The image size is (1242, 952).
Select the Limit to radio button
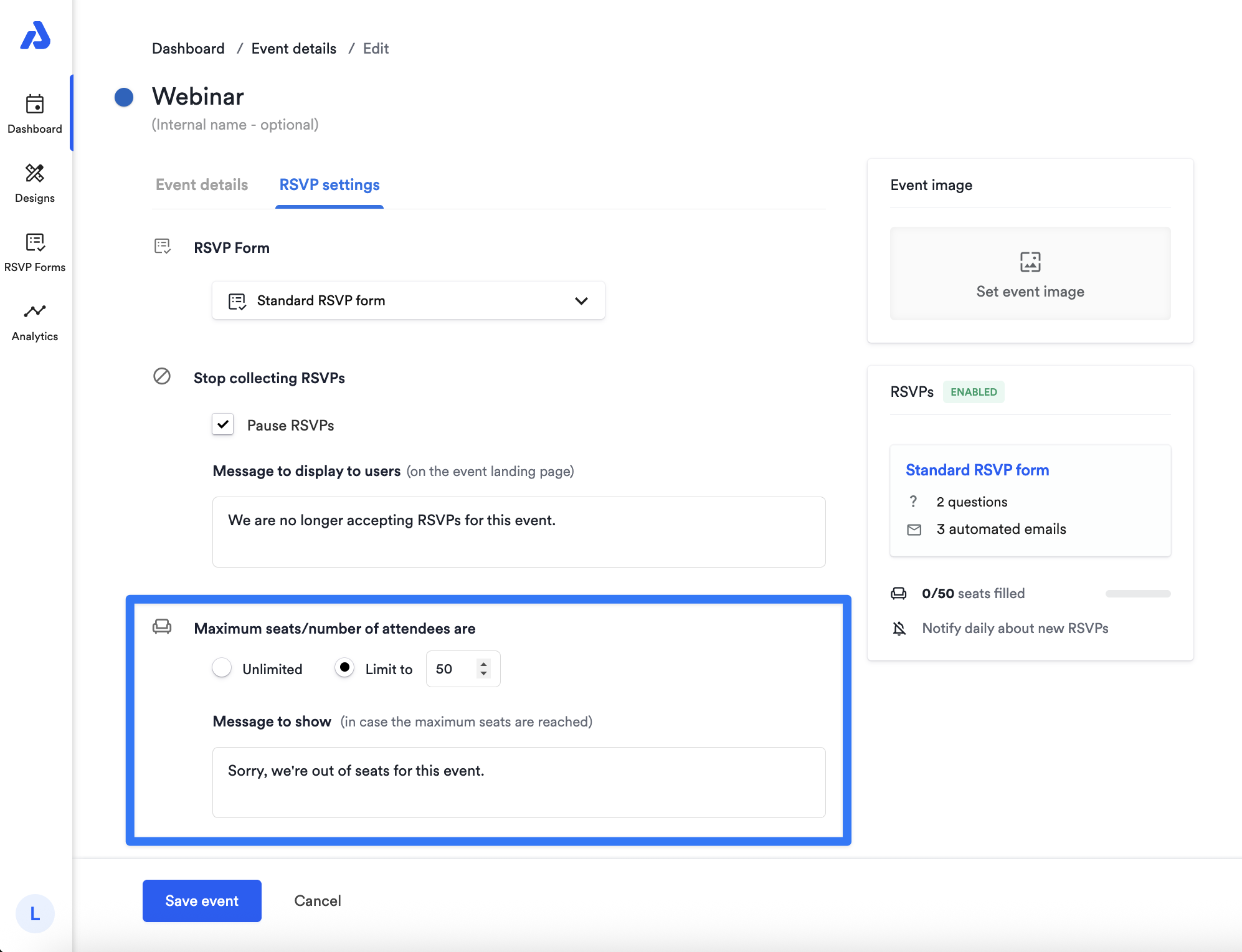[344, 668]
